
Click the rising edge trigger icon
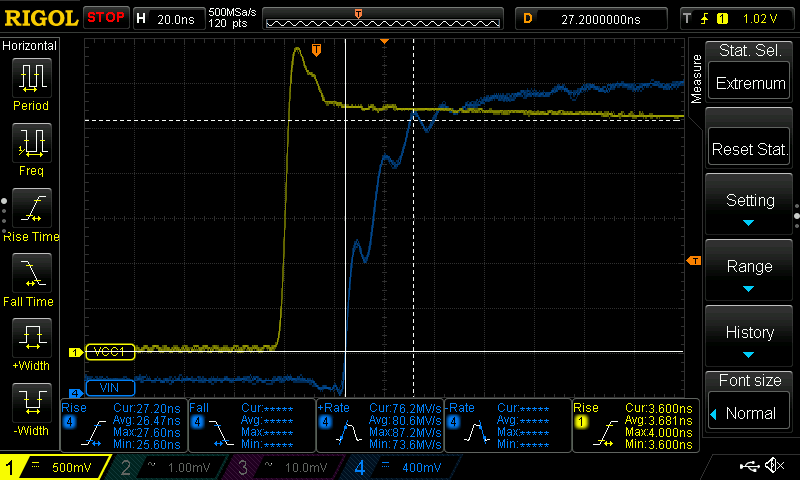click(705, 19)
